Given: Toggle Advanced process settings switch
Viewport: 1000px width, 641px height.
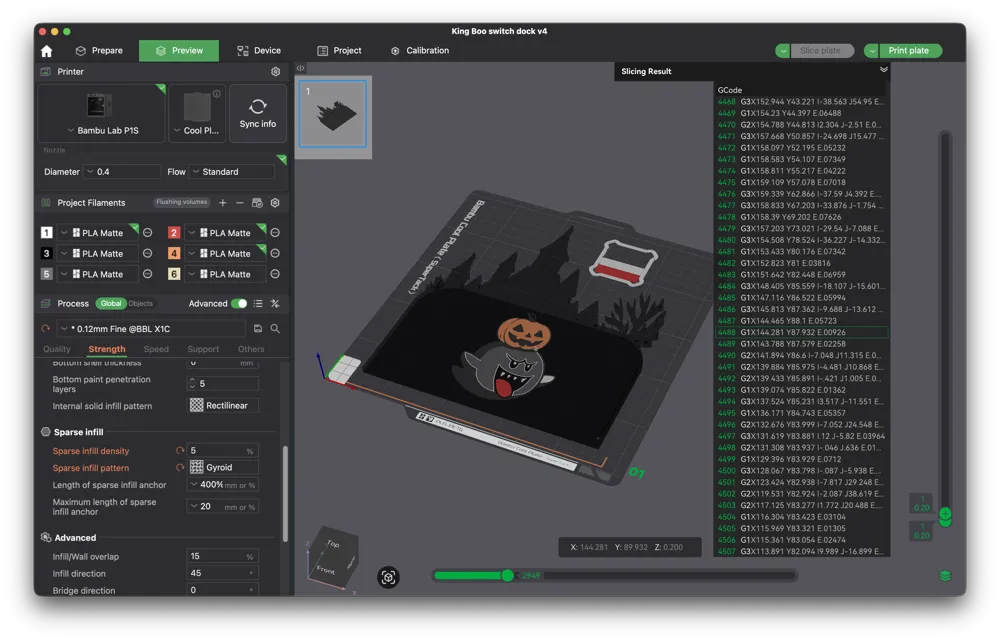Looking at the screenshot, I should tap(239, 304).
